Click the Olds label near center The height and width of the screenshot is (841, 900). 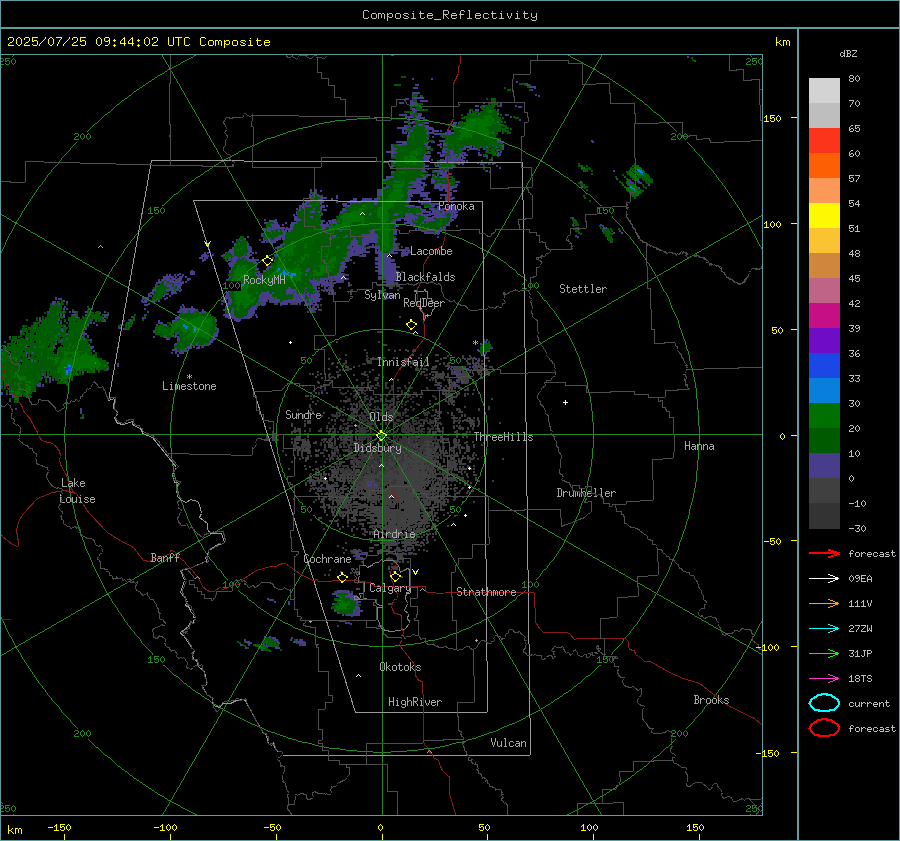[381, 417]
